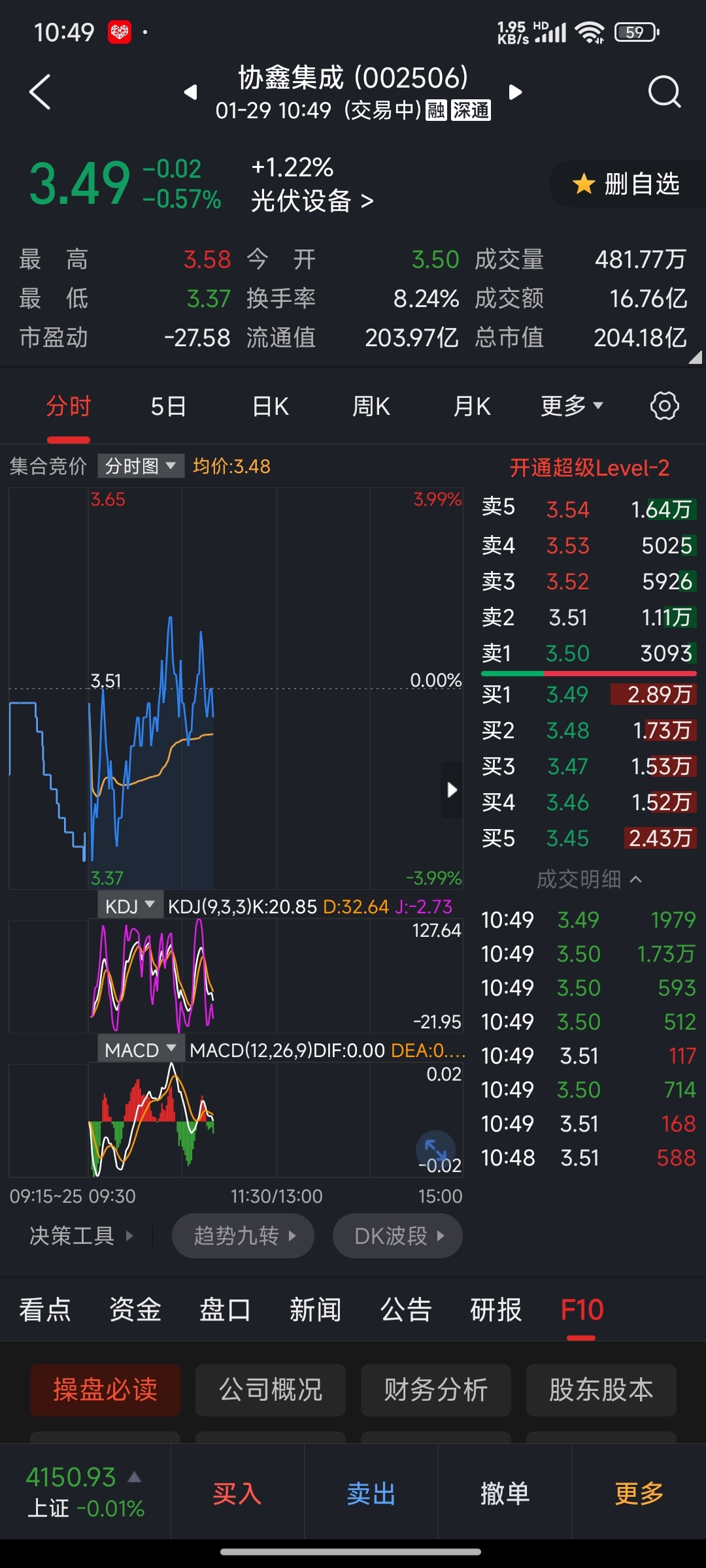This screenshot has width=706, height=1568.
Task: Tap 卖5 ask price 3.54 row
Action: click(x=588, y=509)
